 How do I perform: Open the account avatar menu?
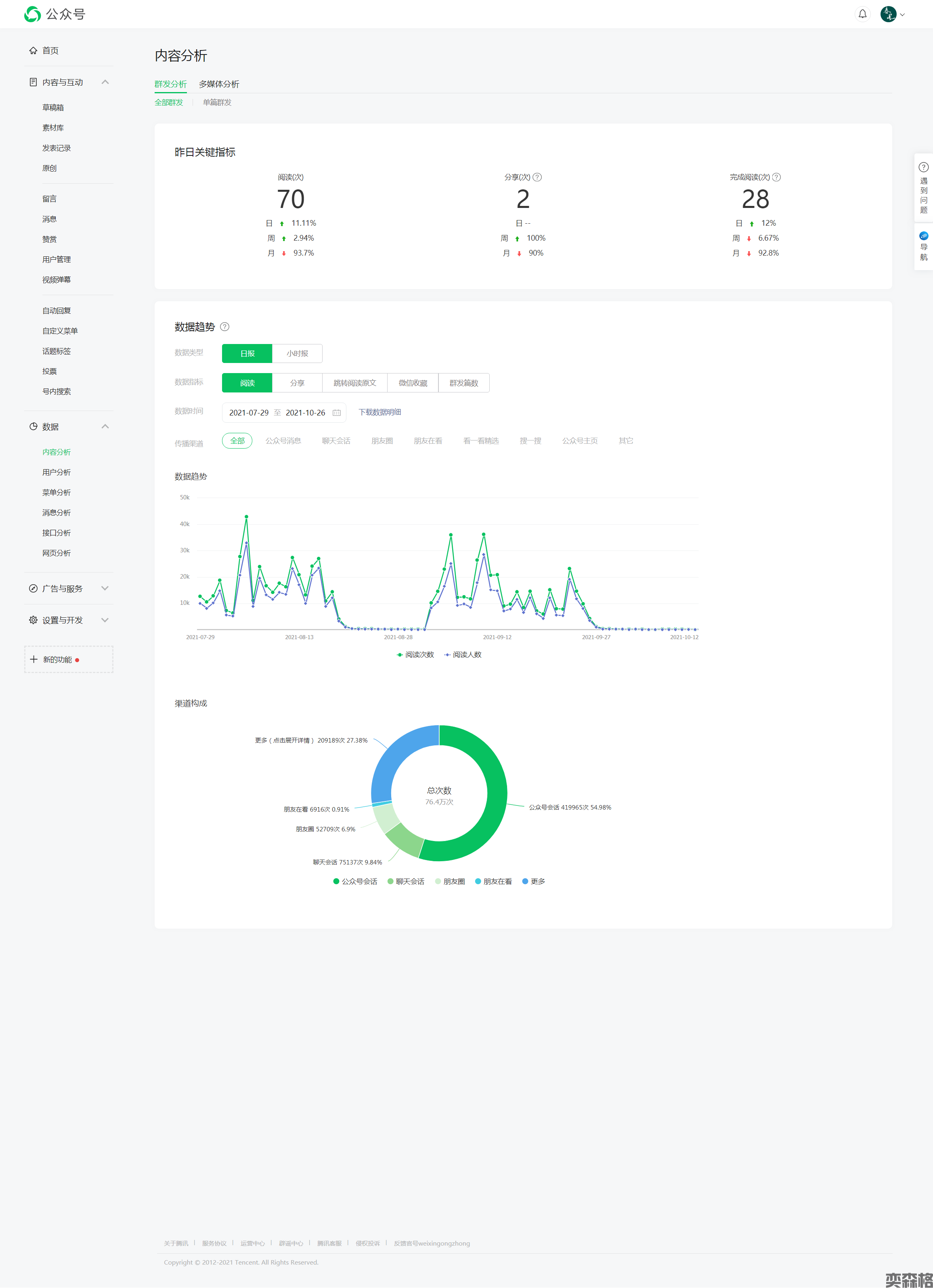[x=889, y=14]
